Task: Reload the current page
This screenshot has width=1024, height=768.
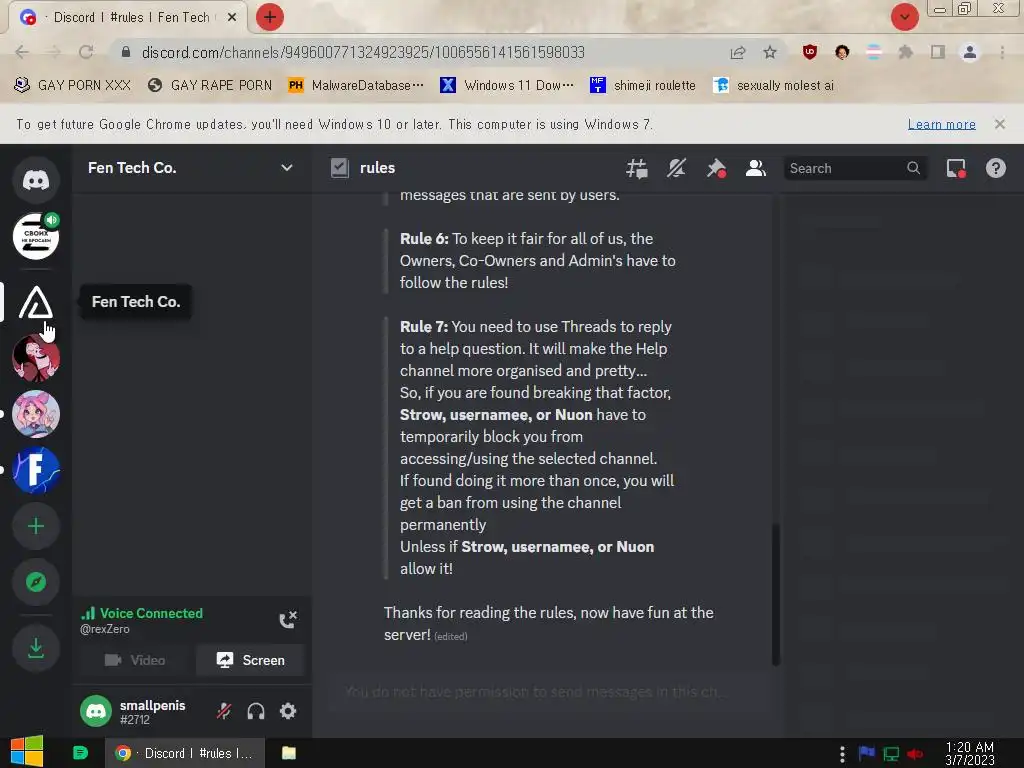Action: [86, 52]
